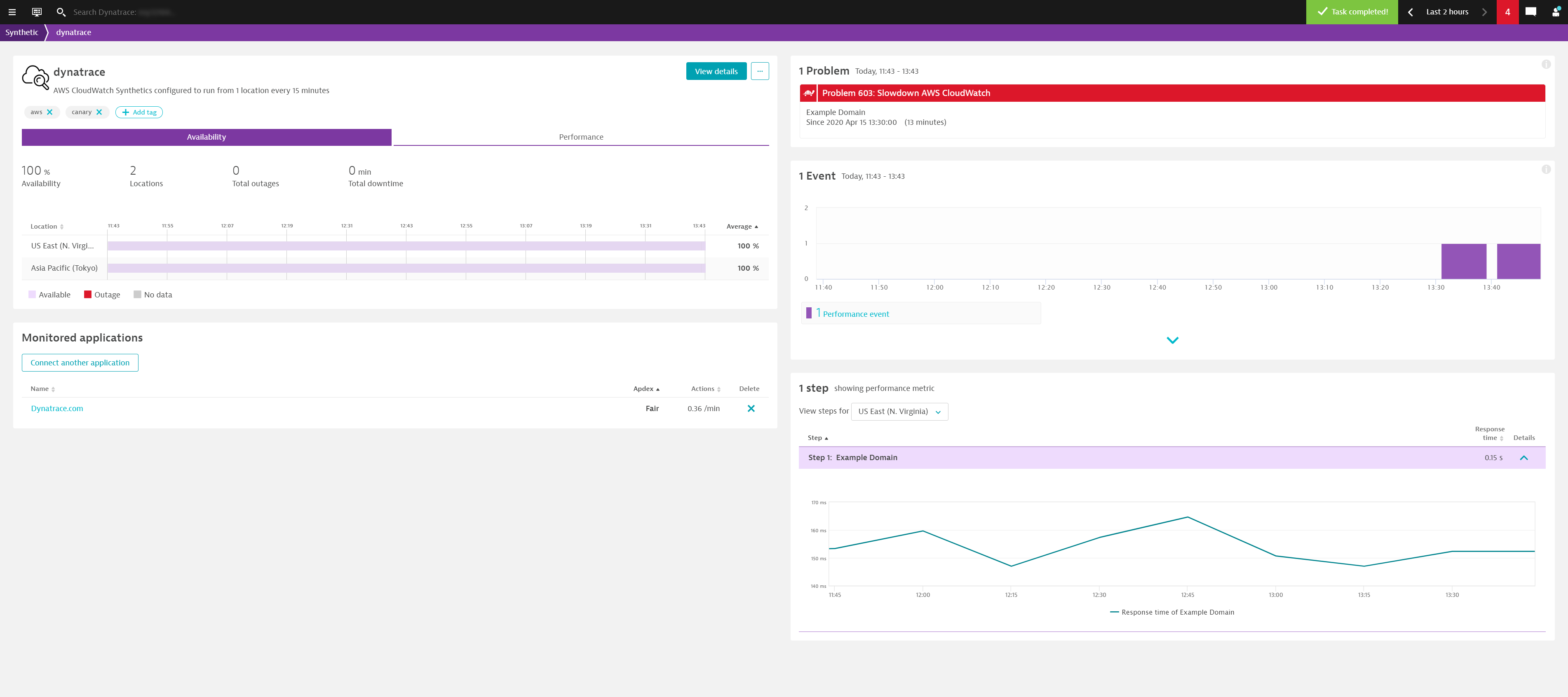Image resolution: width=1568 pixels, height=697 pixels.
Task: Go to next timeframe arrow
Action: 1484,12
